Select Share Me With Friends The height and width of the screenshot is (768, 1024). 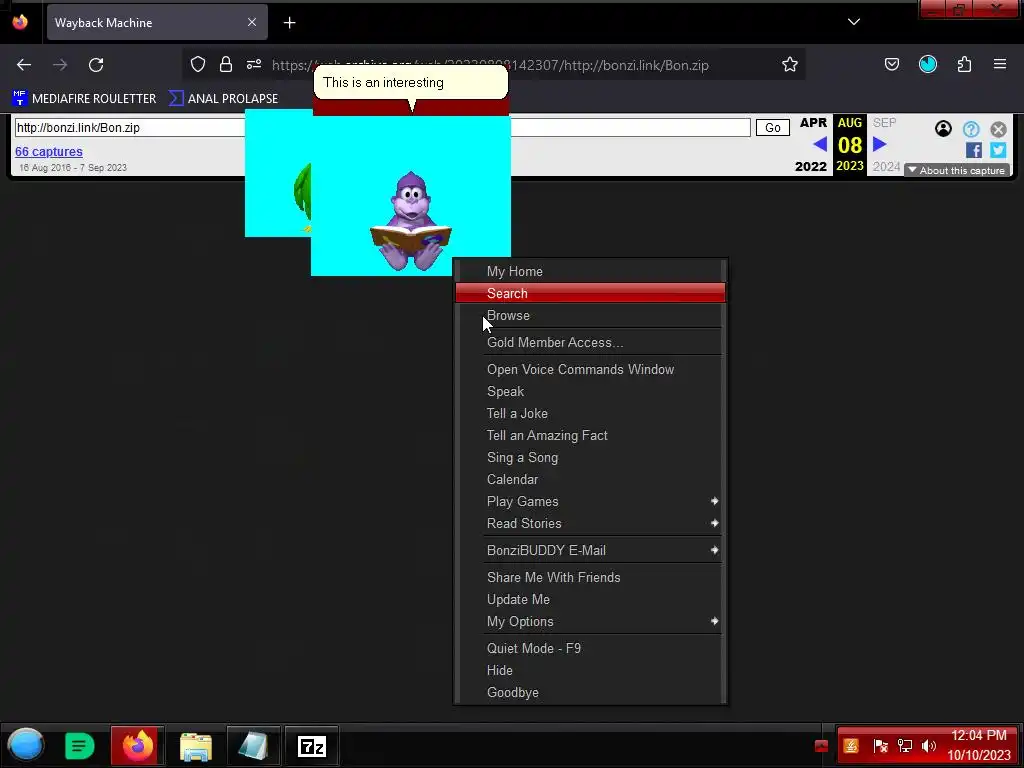590,577
